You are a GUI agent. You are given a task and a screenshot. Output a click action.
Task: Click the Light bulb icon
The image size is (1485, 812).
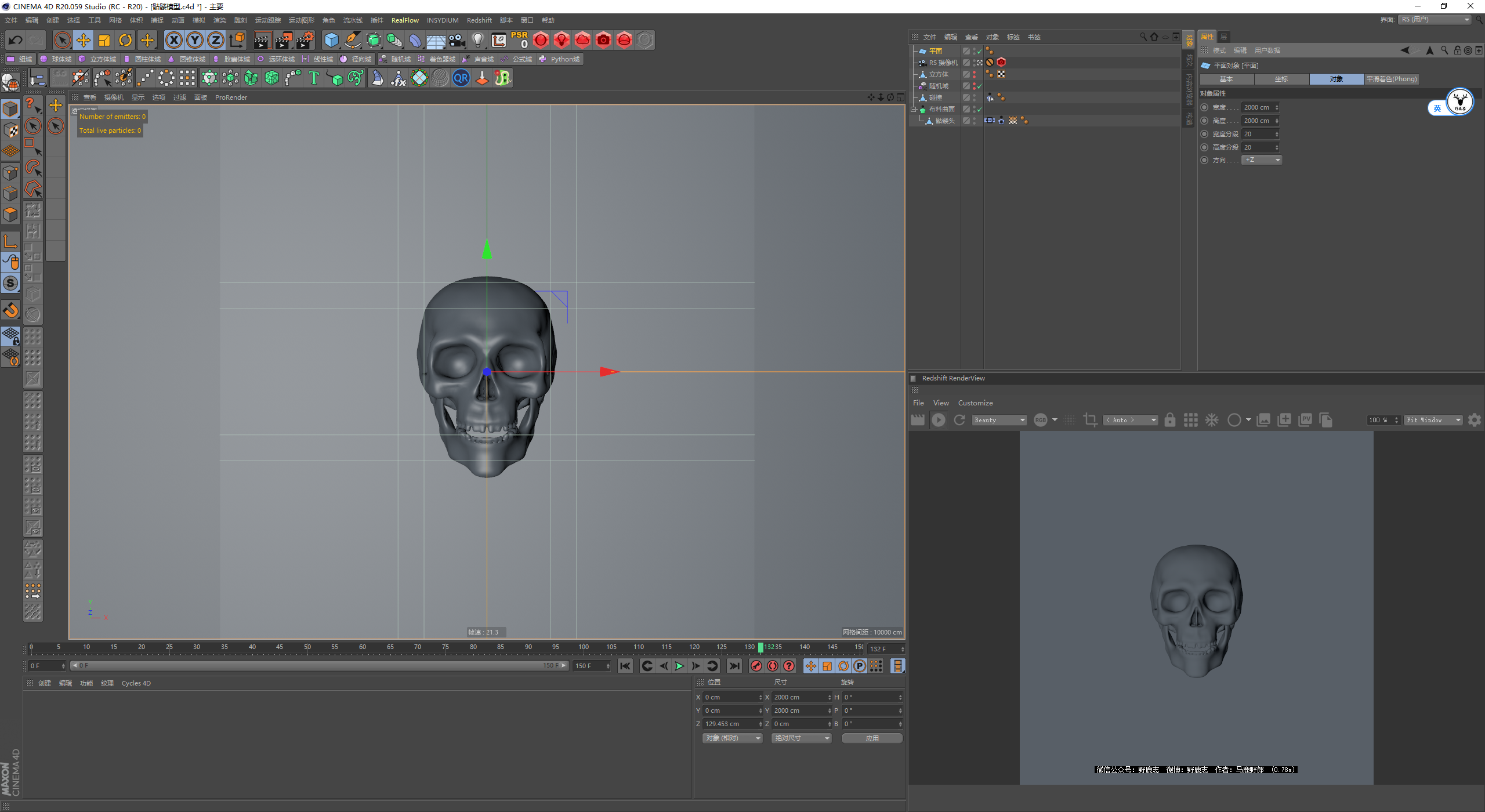477,40
